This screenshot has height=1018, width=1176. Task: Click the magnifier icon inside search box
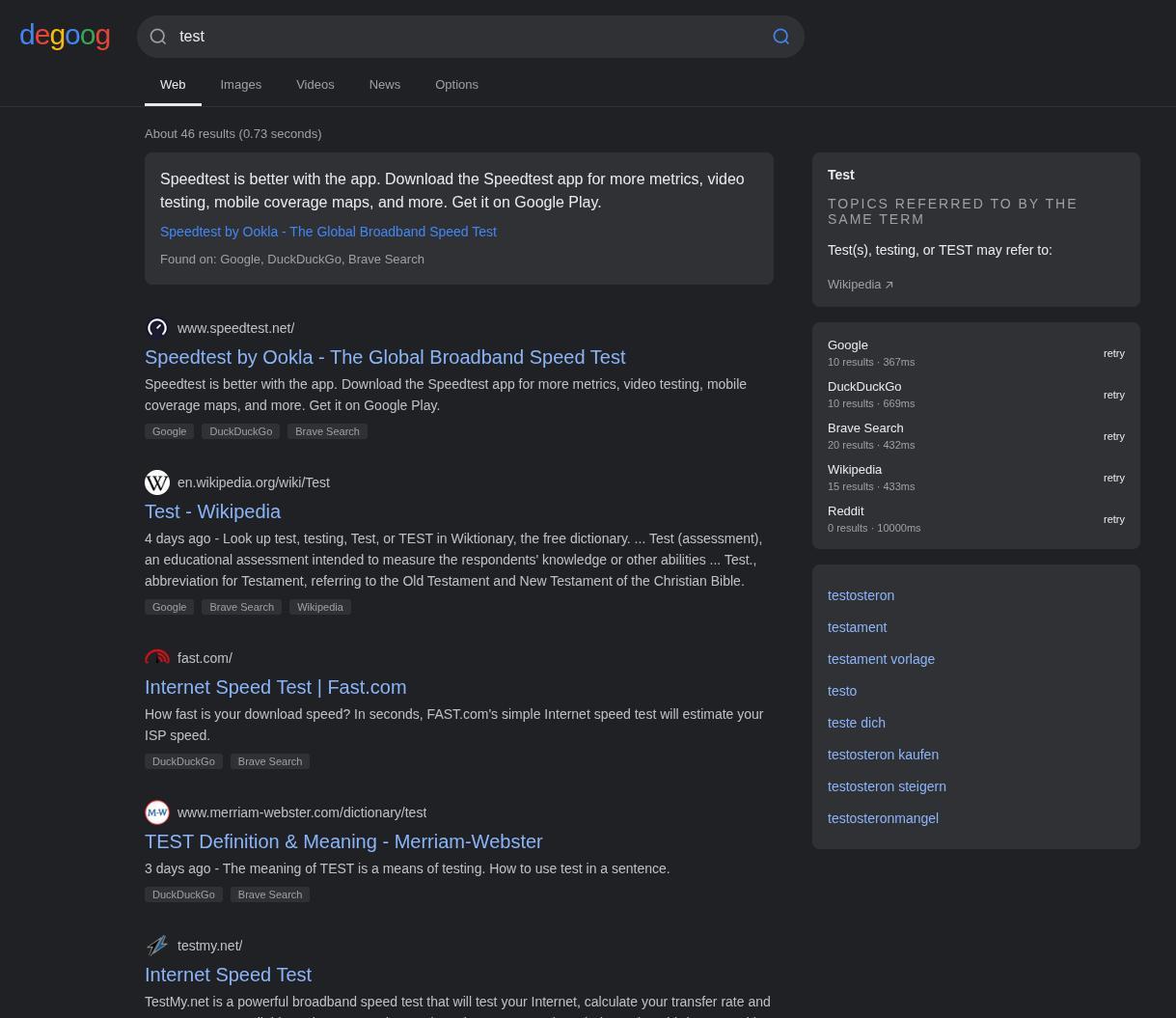[158, 37]
